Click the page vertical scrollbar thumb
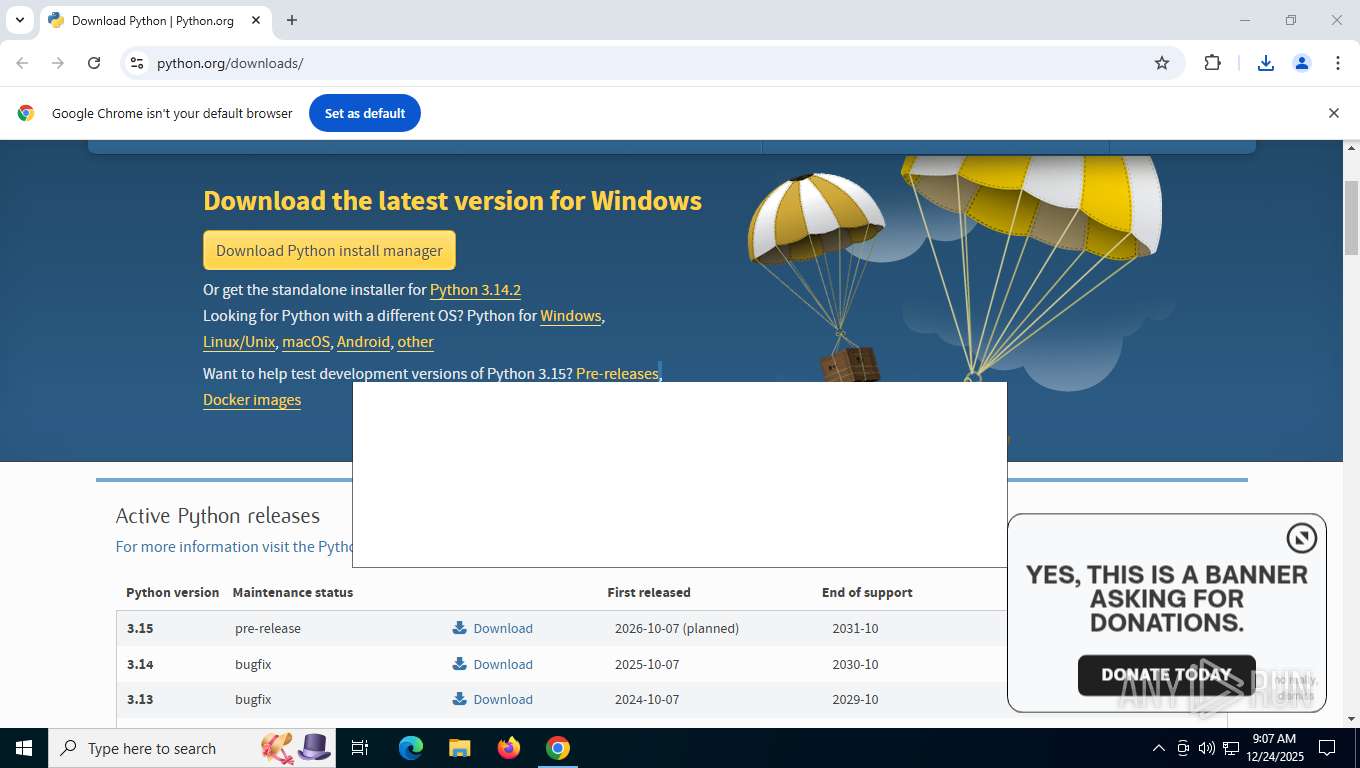The height and width of the screenshot is (768, 1360). pyautogui.click(x=1351, y=217)
